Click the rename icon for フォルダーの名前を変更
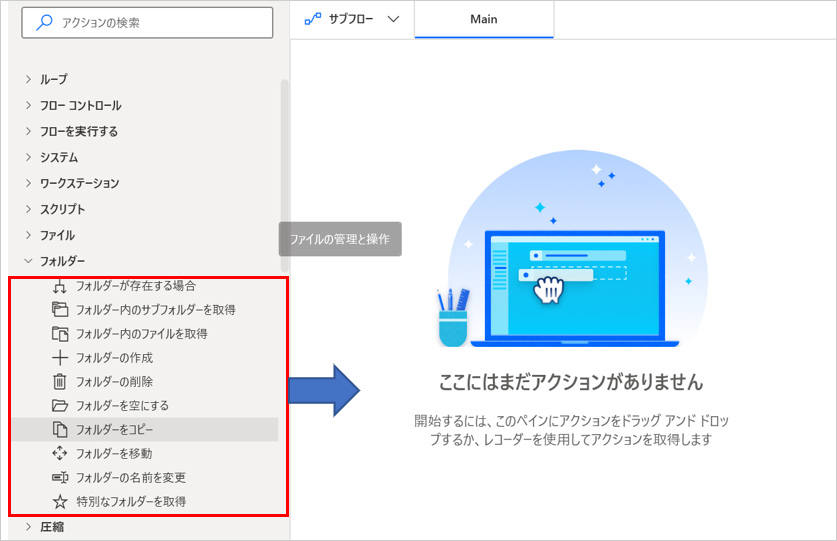Viewport: 837px width, 541px height. 59,477
